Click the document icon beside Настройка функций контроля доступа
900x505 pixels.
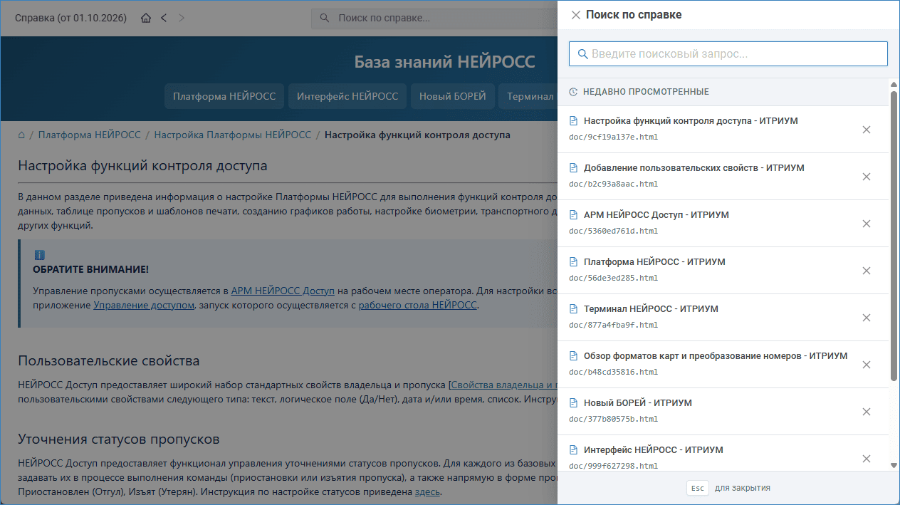573,121
